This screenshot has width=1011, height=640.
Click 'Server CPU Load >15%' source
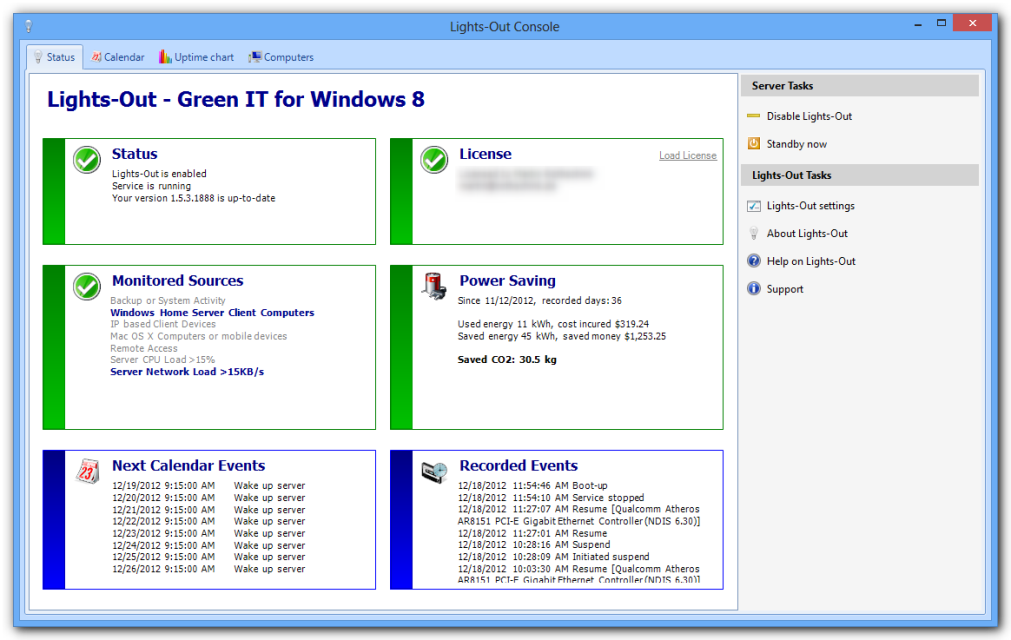(x=162, y=360)
